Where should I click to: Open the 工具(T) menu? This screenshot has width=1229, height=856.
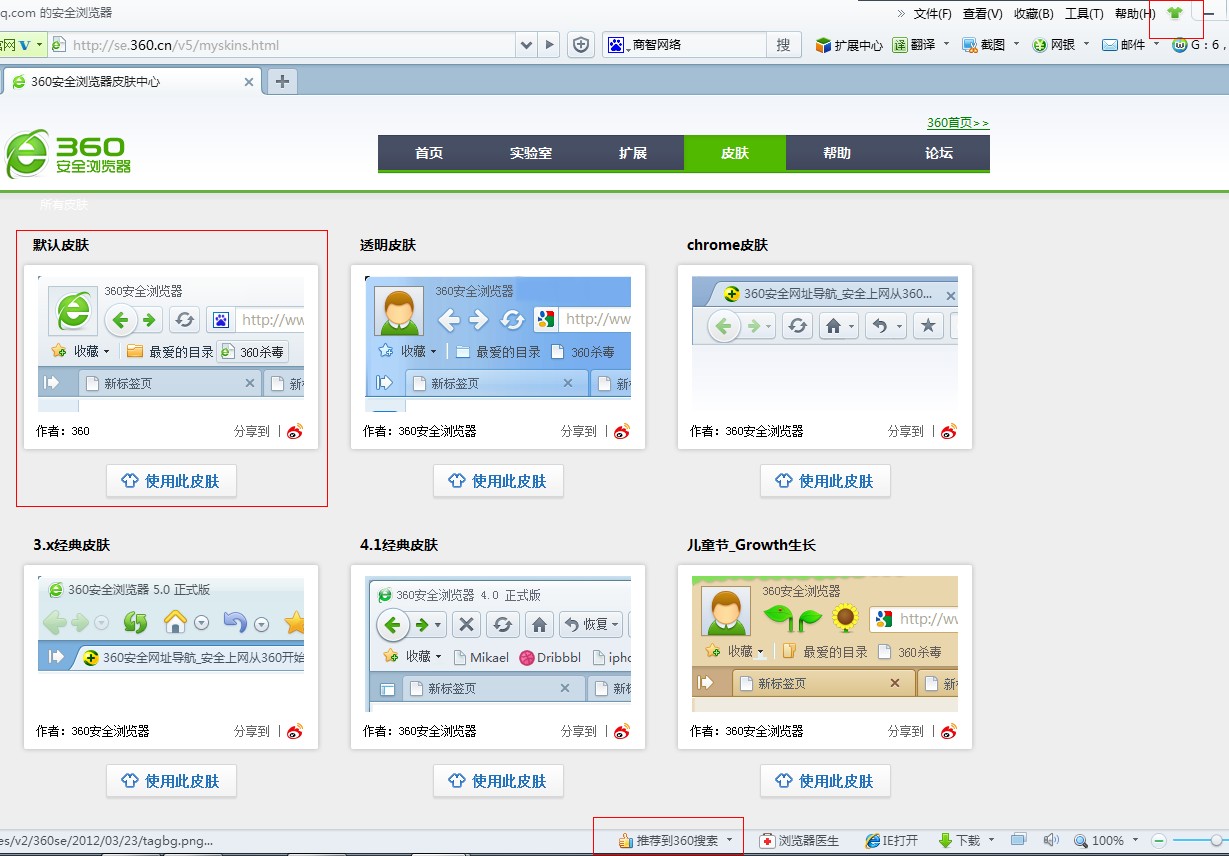tap(1084, 14)
